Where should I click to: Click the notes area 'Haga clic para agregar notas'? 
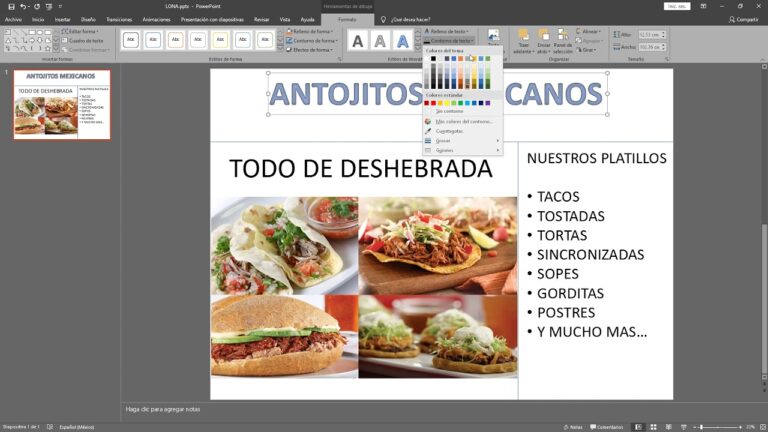pos(163,409)
